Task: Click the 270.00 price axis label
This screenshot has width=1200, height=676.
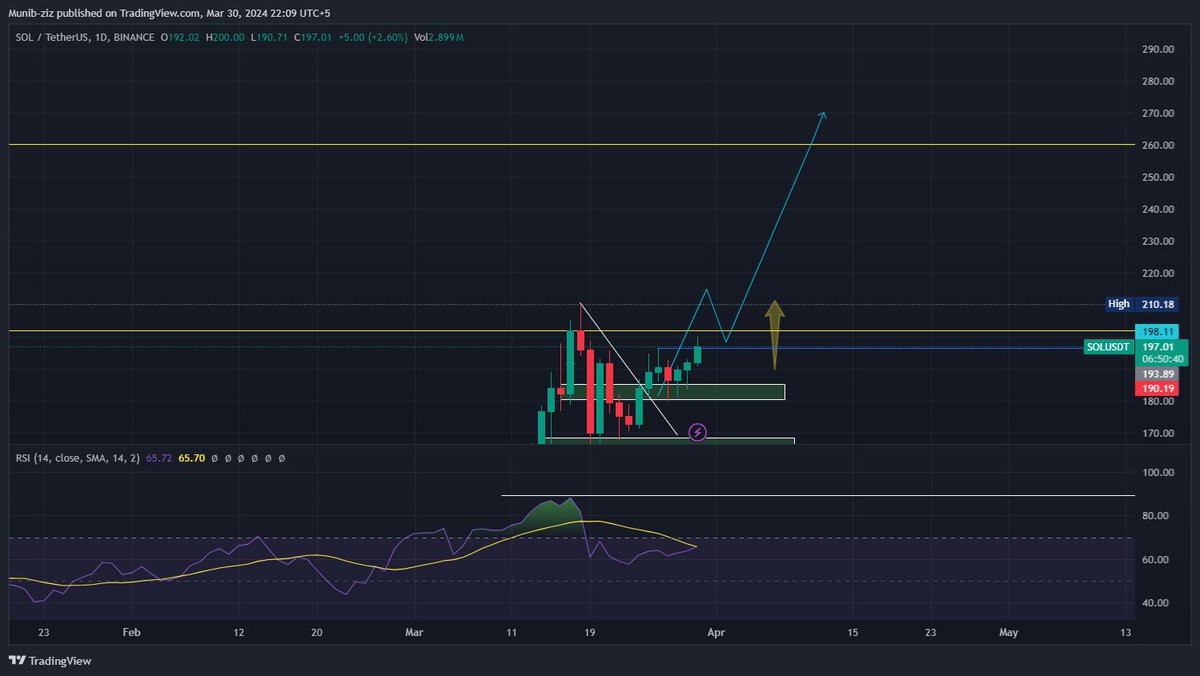Action: pyautogui.click(x=1157, y=113)
